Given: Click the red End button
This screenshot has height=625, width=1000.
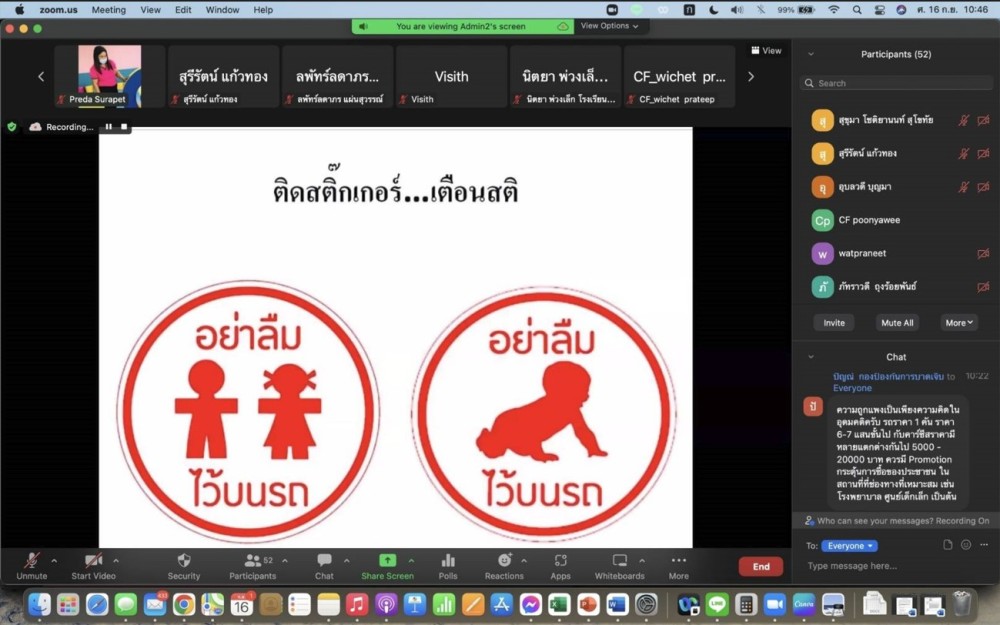Looking at the screenshot, I should pyautogui.click(x=760, y=566).
